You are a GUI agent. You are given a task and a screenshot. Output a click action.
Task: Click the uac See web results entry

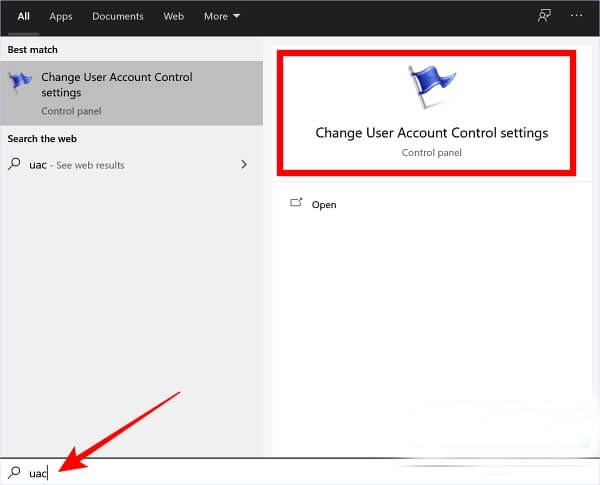(131, 165)
